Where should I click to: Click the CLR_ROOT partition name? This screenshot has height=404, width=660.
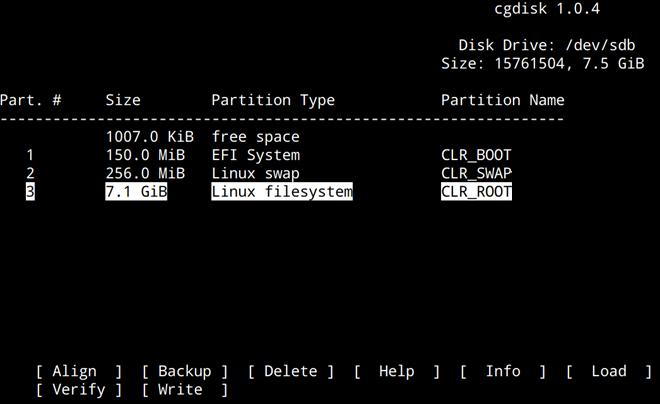tap(476, 191)
